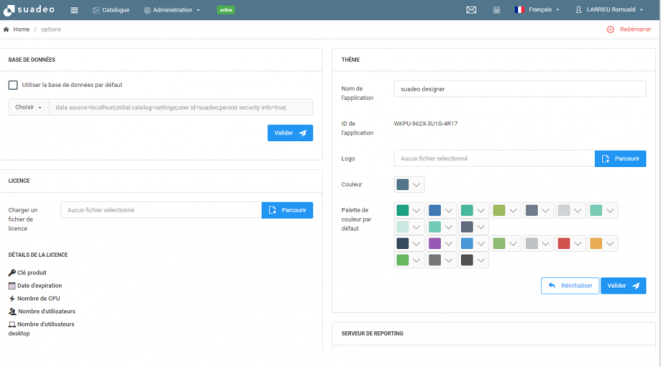Click the green online status badge

pyautogui.click(x=226, y=10)
